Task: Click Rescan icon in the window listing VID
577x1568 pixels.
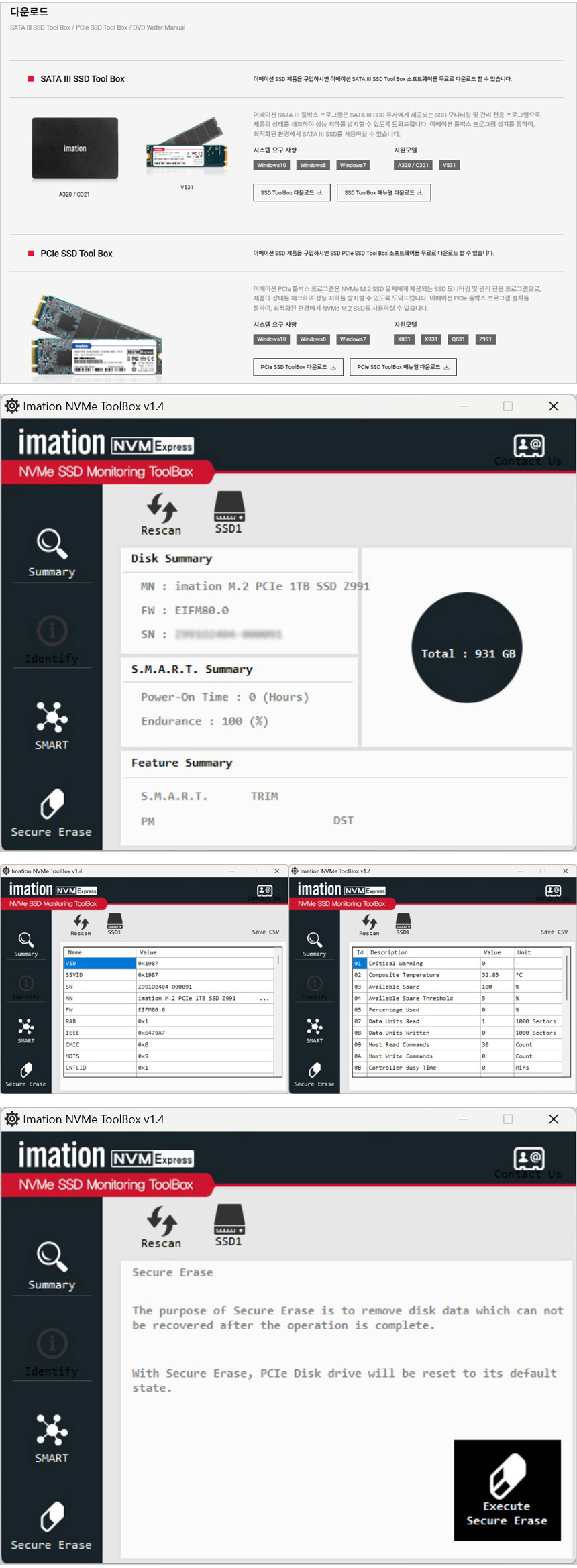Action: [x=81, y=921]
